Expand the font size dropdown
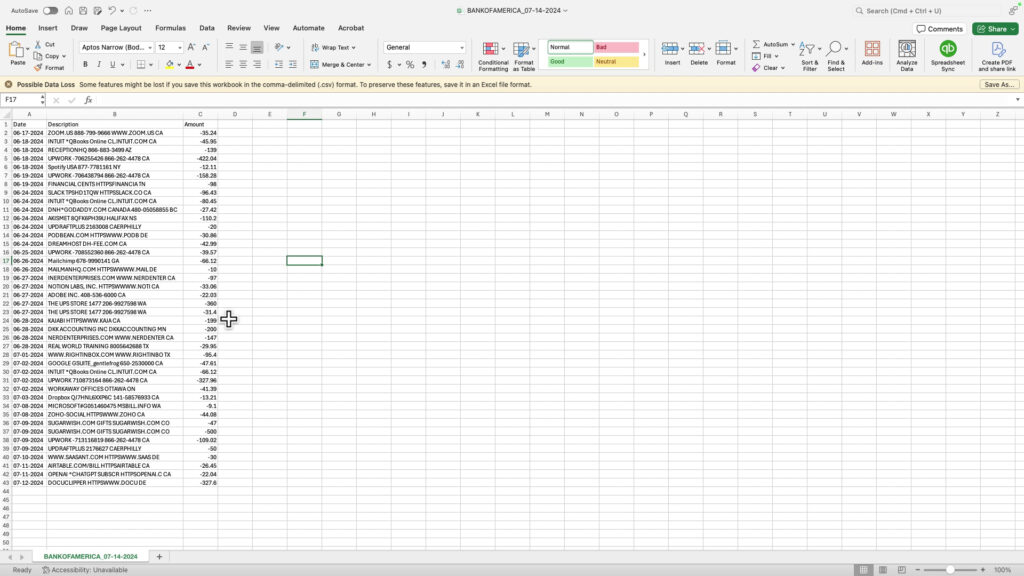 180,47
